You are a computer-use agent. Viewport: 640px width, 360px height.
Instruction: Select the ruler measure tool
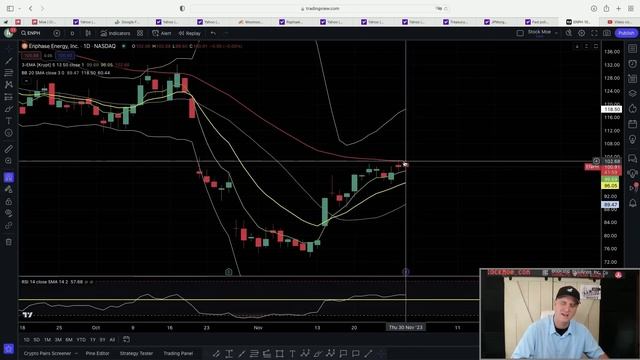point(9,149)
